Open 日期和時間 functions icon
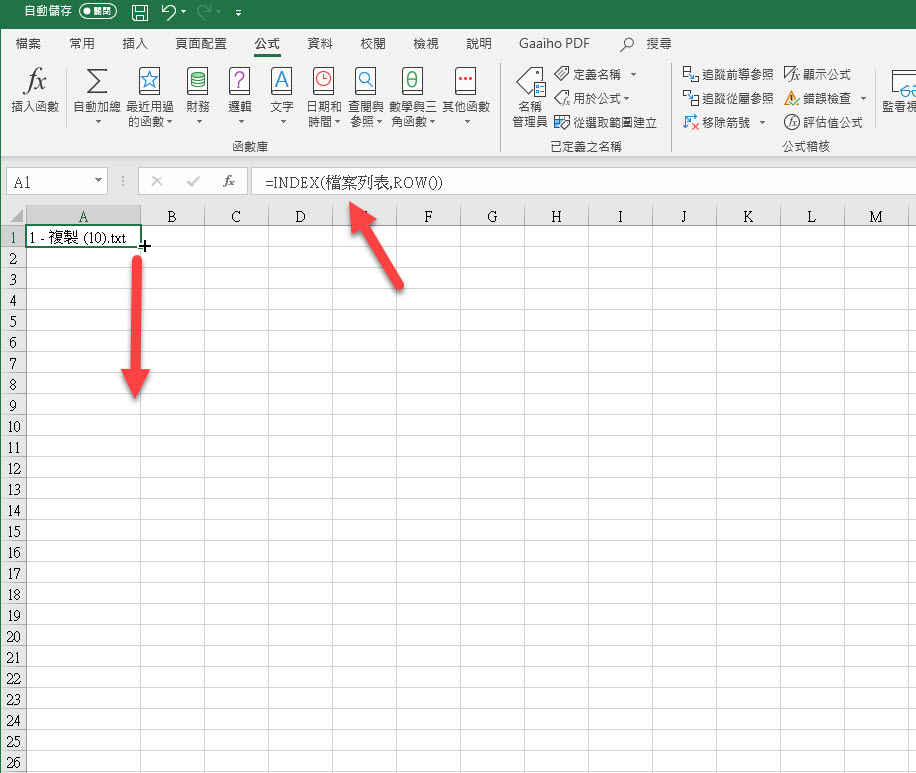Viewport: 916px width, 773px height. click(323, 82)
